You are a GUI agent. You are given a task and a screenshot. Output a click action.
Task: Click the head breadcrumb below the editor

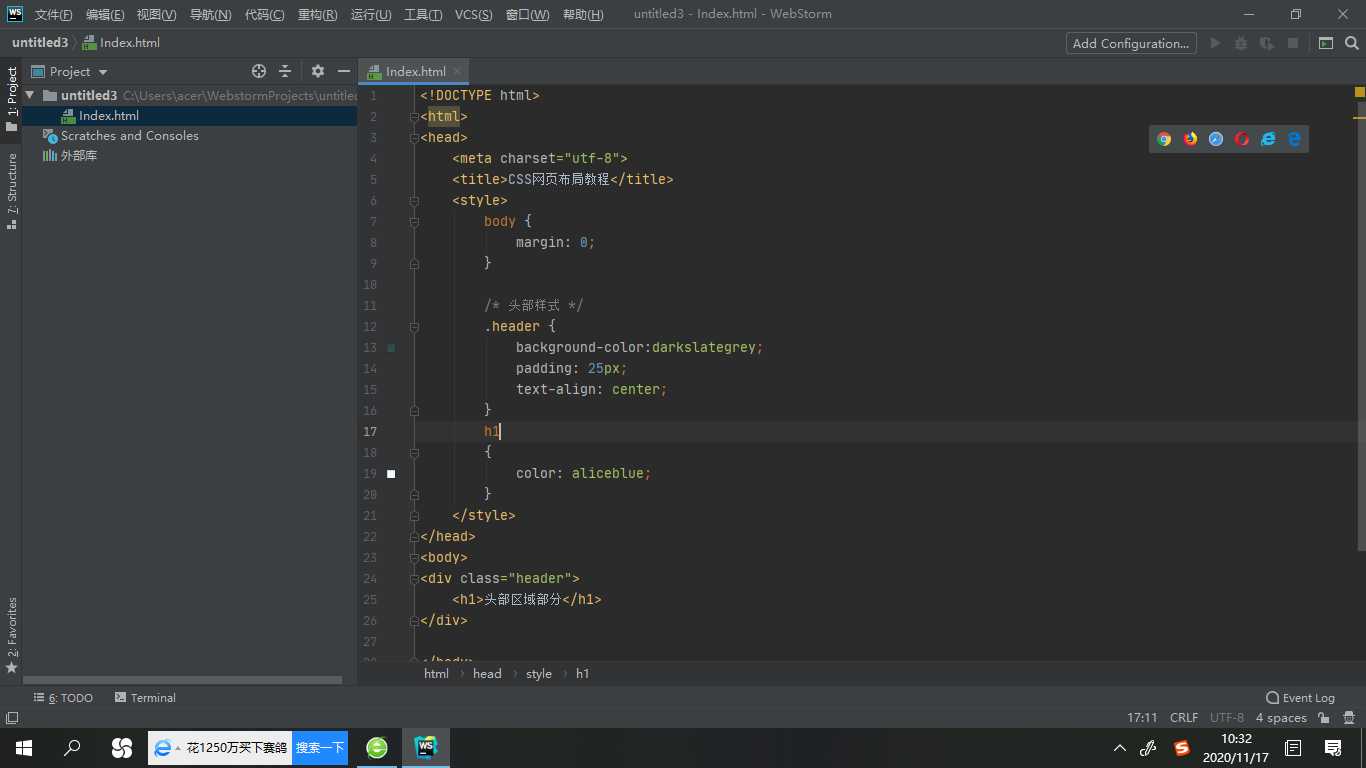point(487,674)
